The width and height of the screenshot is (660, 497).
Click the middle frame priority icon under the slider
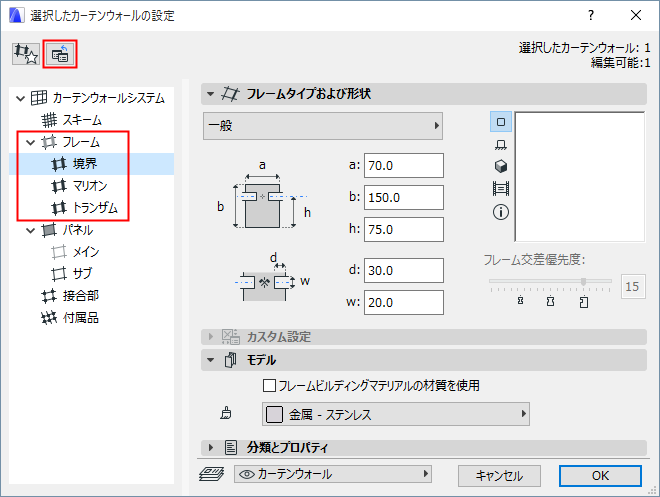click(551, 301)
